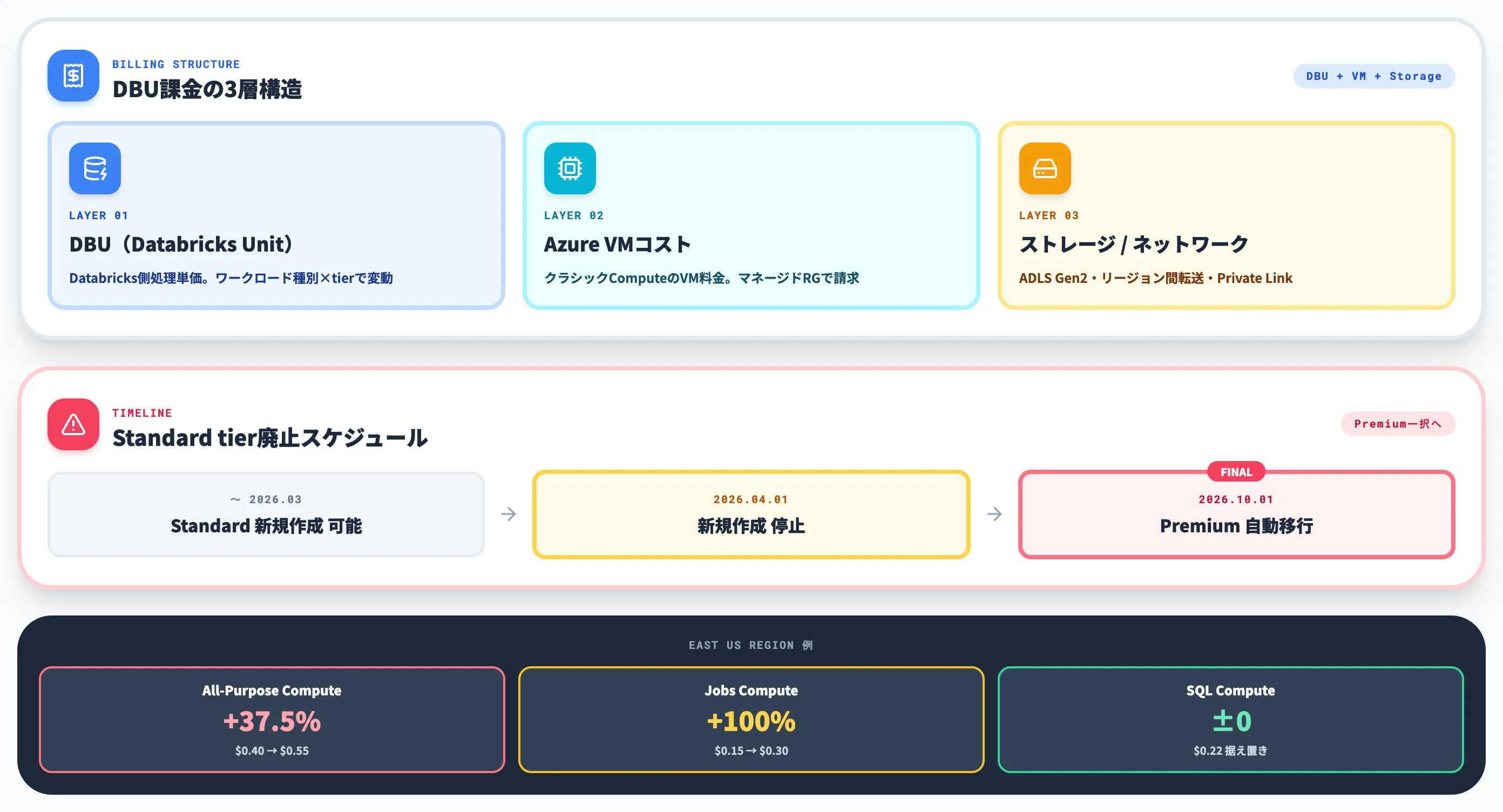Click the orange storage drive icon
Screen dimensions: 1503x812
(1045, 168)
